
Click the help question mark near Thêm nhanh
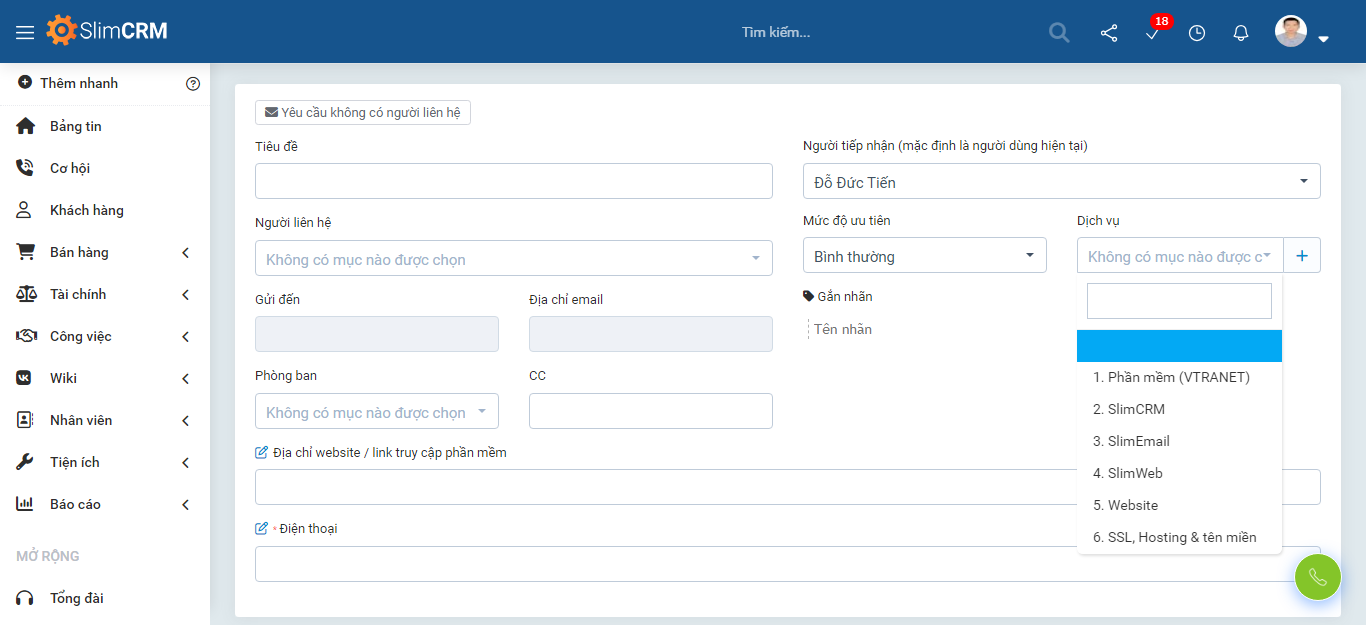coord(193,83)
